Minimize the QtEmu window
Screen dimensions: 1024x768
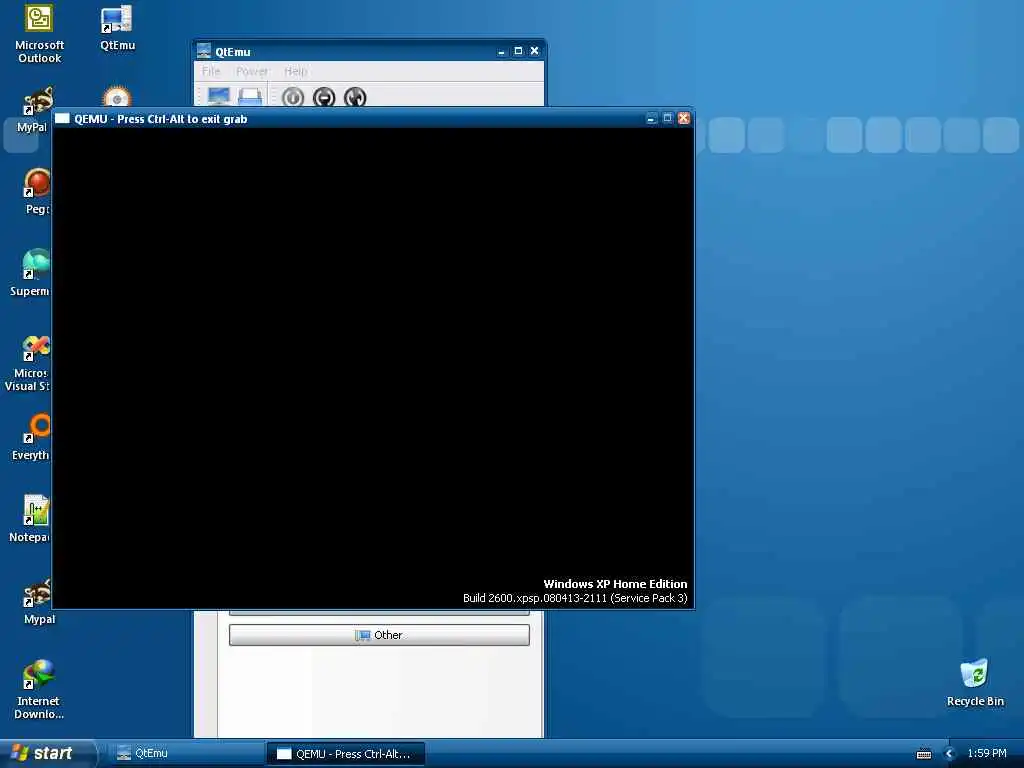(x=502, y=52)
